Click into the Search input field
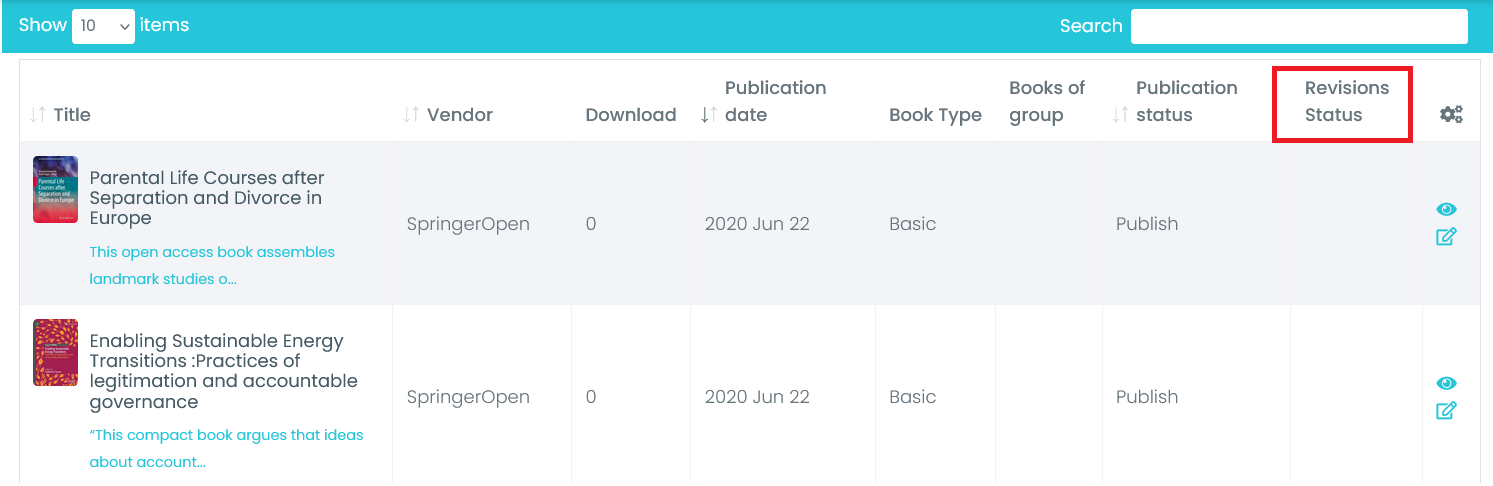The width and height of the screenshot is (1493, 486). point(1298,26)
